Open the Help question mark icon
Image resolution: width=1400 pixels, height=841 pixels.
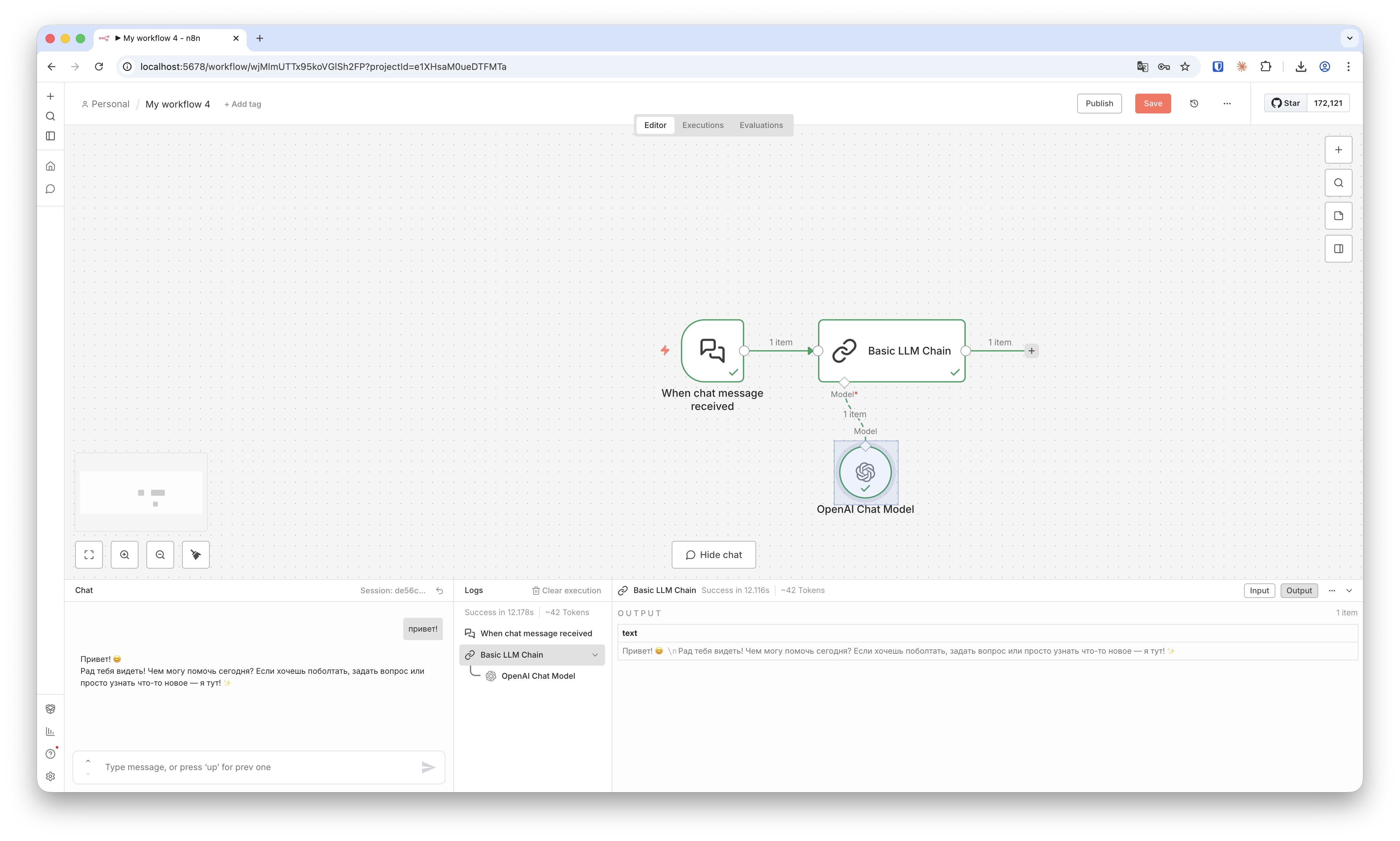click(50, 754)
